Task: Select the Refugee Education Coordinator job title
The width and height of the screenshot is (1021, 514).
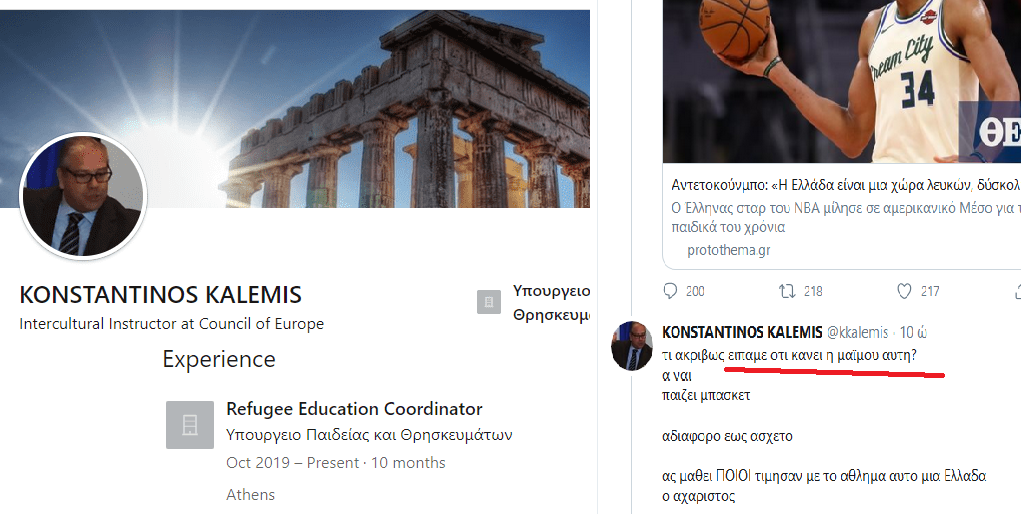Action: pos(354,409)
